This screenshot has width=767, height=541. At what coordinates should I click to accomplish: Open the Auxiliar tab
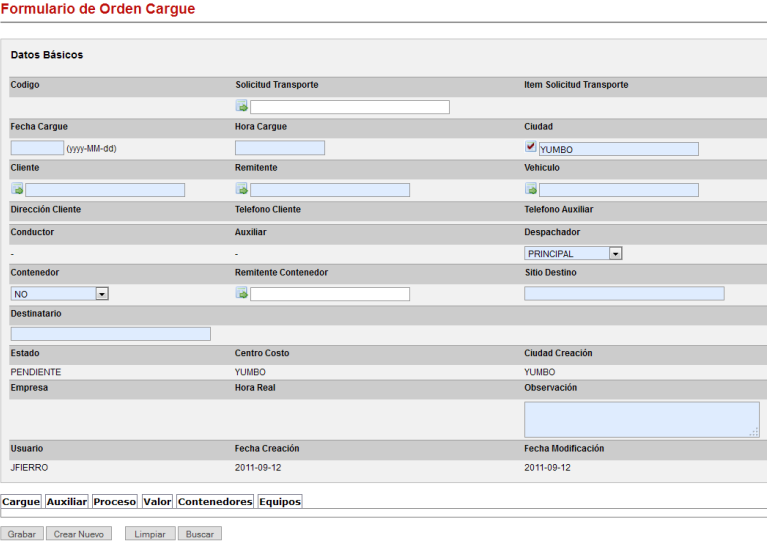click(67, 502)
